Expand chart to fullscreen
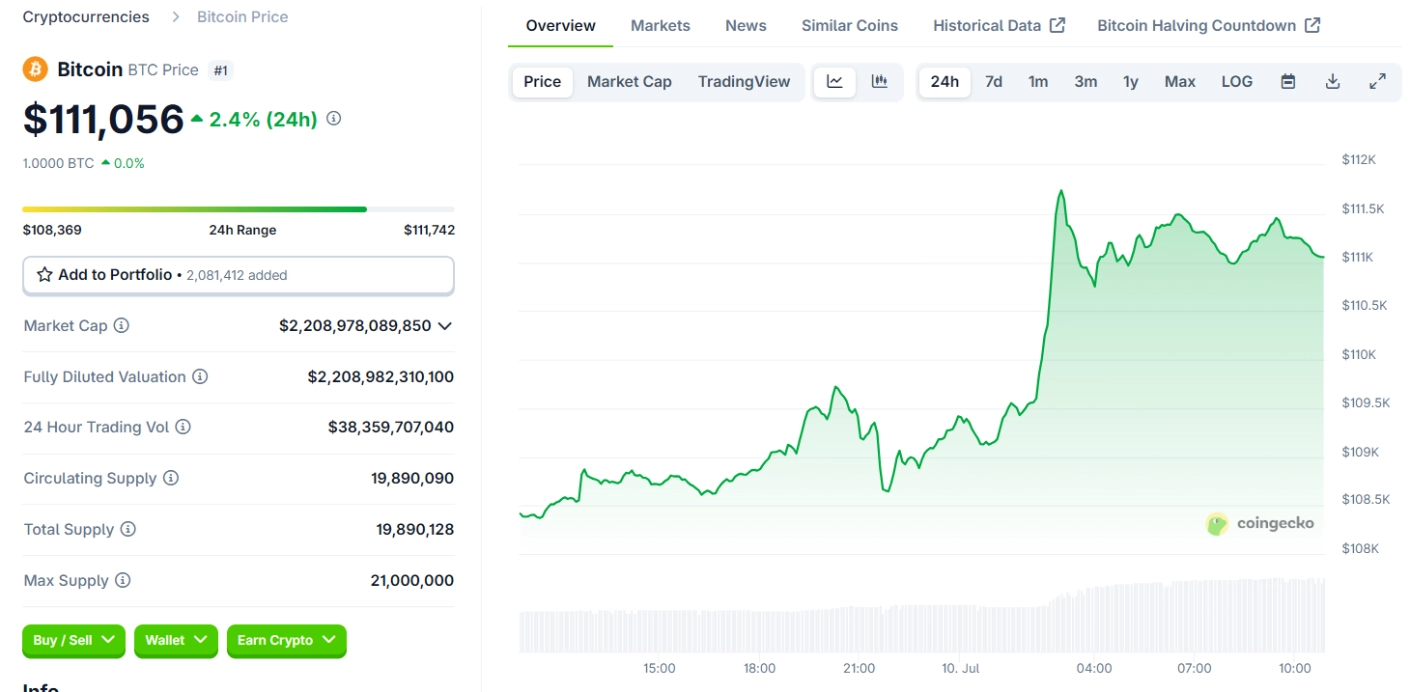 (1377, 81)
